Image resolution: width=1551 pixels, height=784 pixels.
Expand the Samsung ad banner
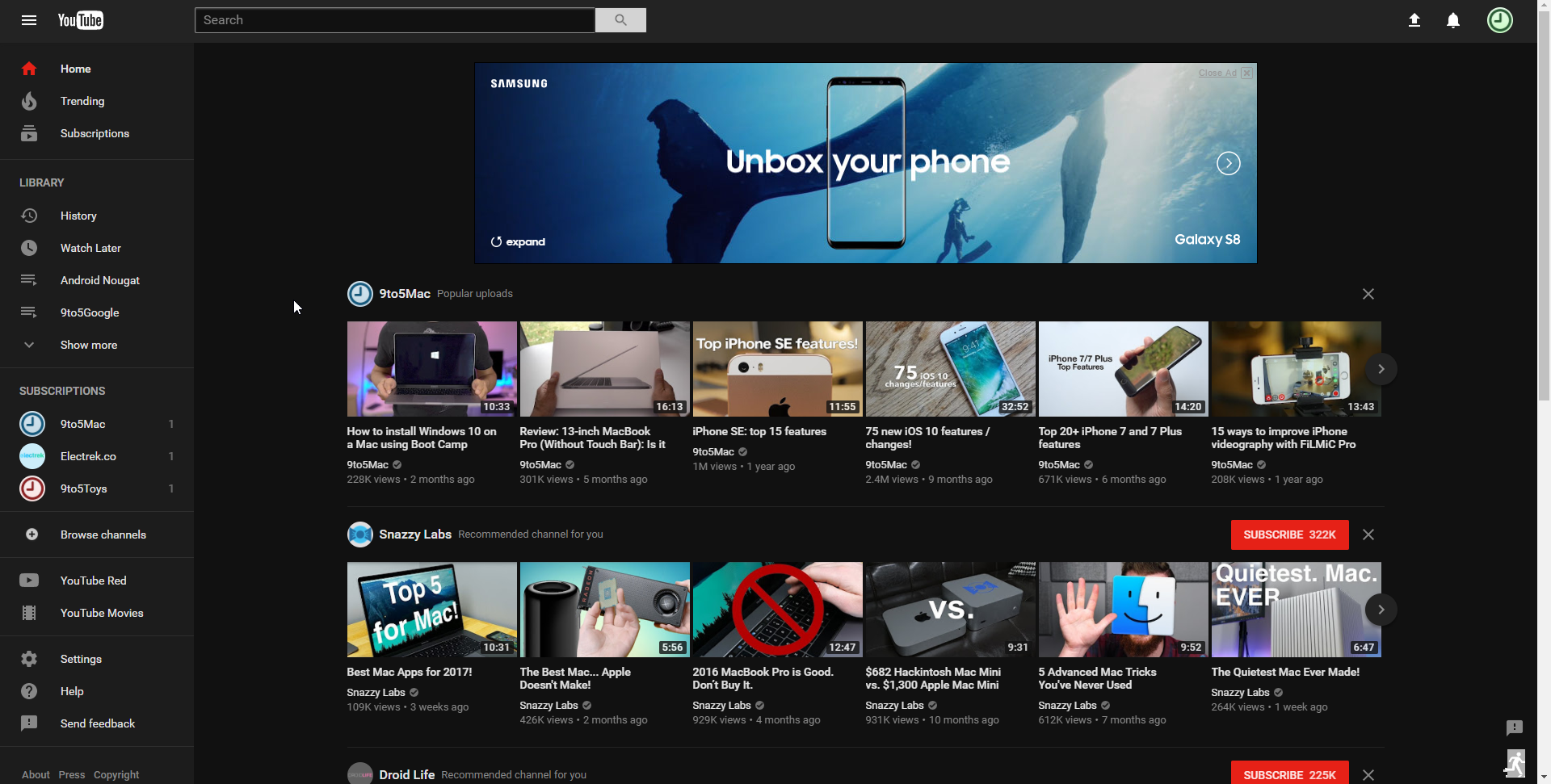click(x=519, y=241)
